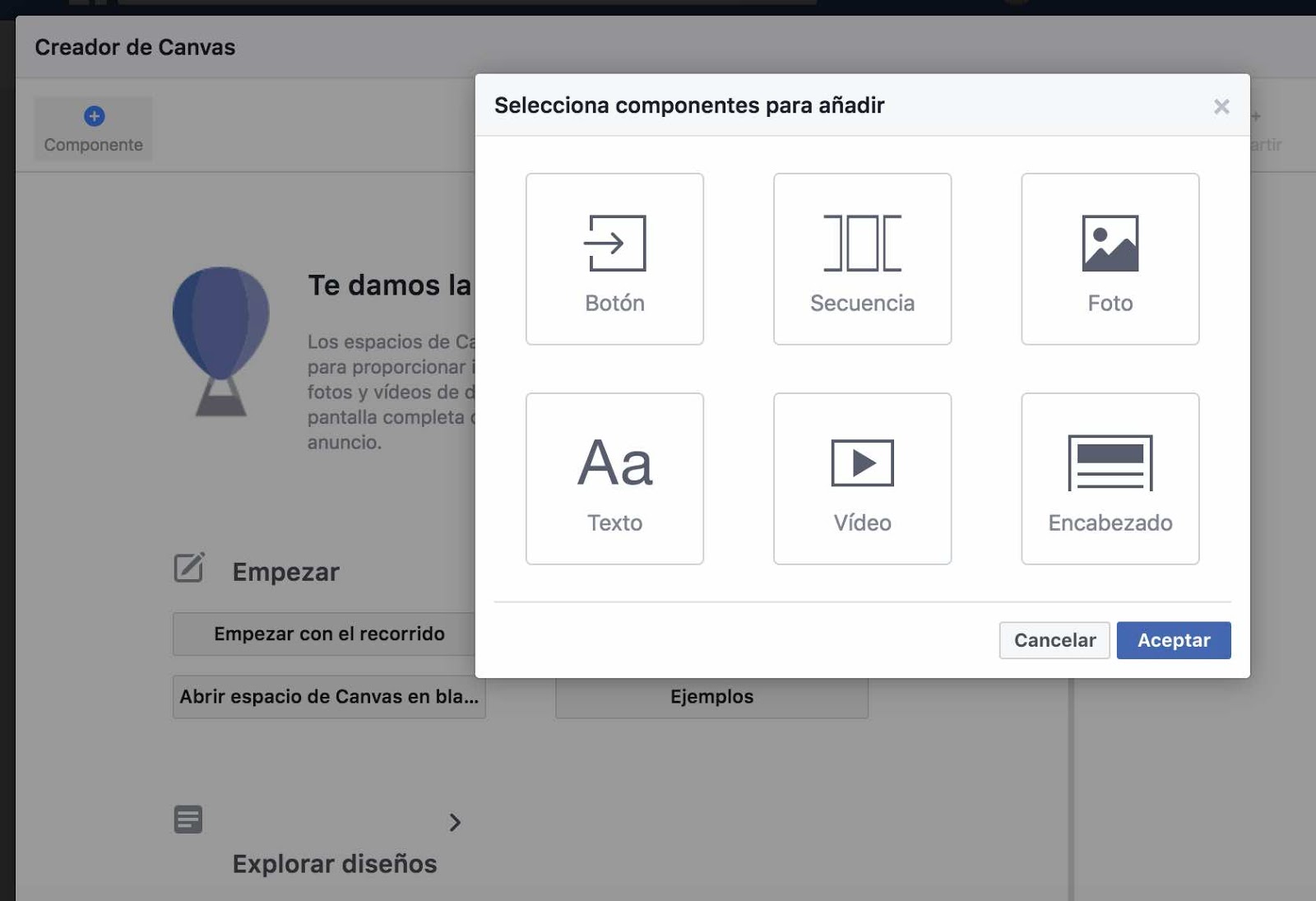Expand Explorar diseños with the chevron arrow

pos(456,822)
